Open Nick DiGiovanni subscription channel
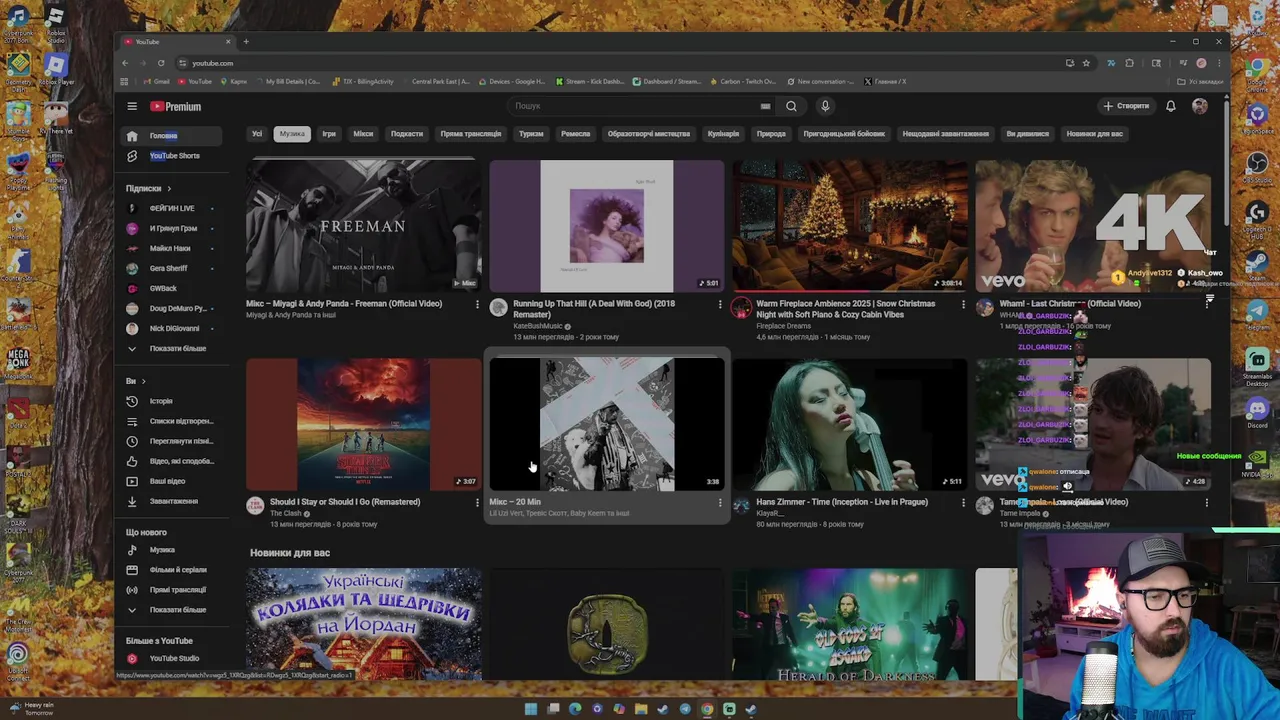Screen dimensions: 1280x720 click(x=171, y=328)
